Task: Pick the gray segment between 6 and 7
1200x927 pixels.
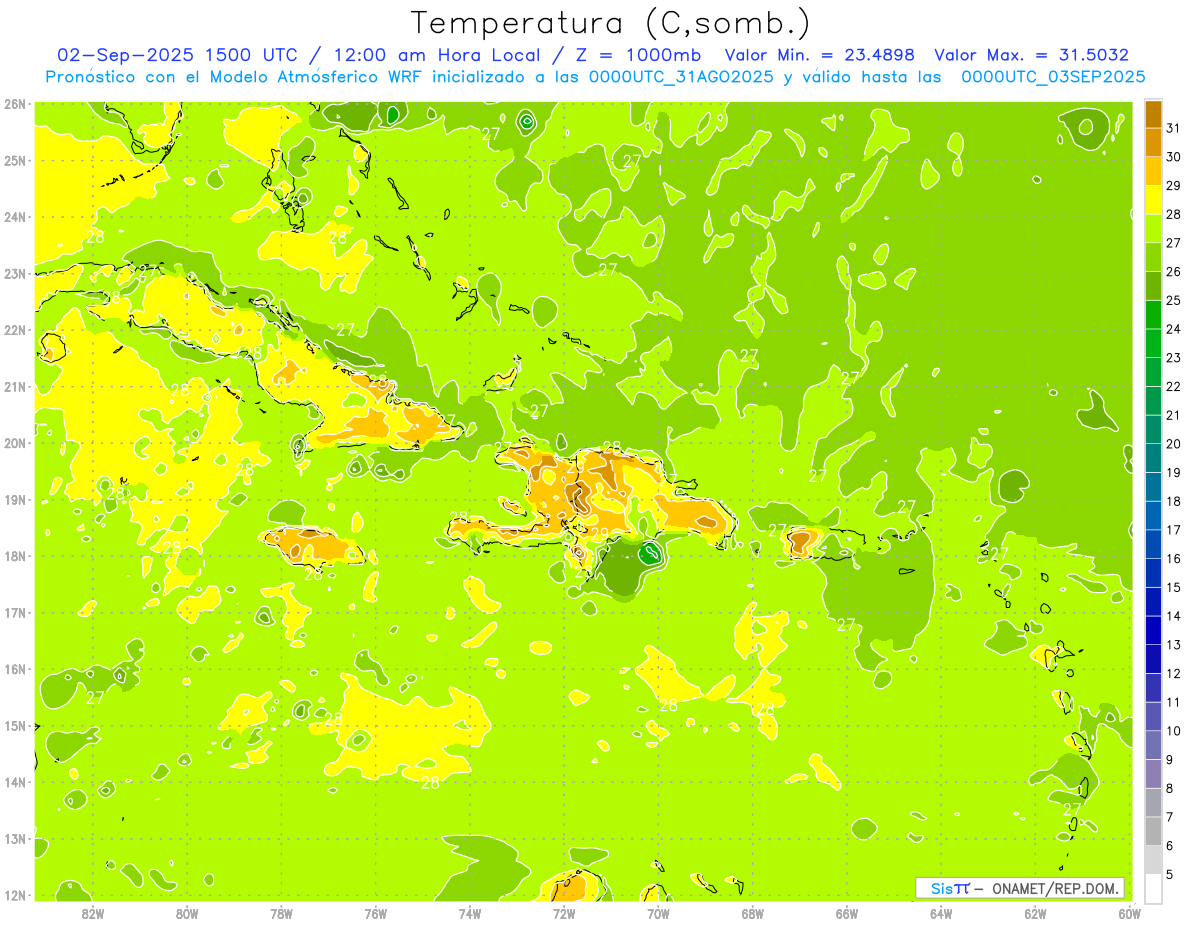Action: 1153,831
